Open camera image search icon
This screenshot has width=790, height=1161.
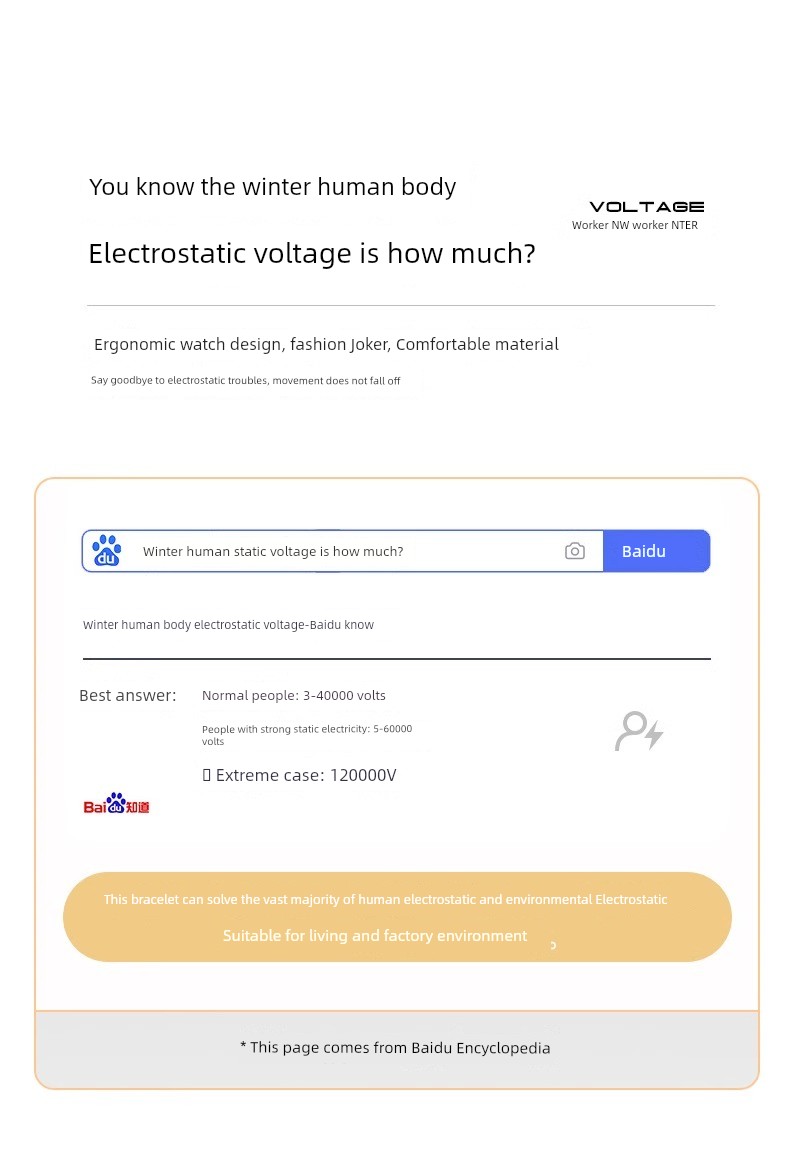coord(575,551)
